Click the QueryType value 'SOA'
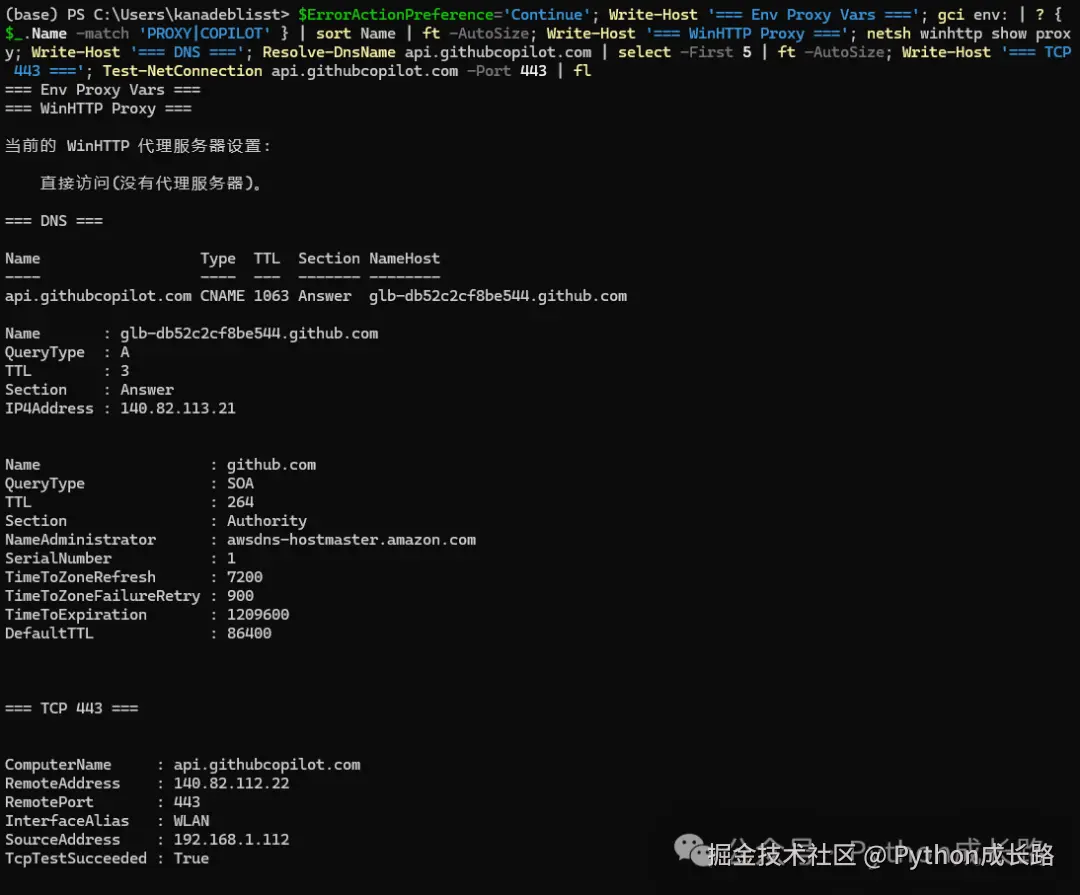The image size is (1080, 895). [x=240, y=484]
